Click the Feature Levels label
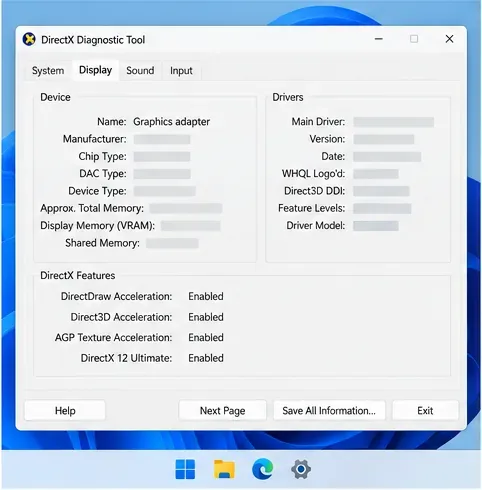This screenshot has width=482, height=490. coord(312,208)
